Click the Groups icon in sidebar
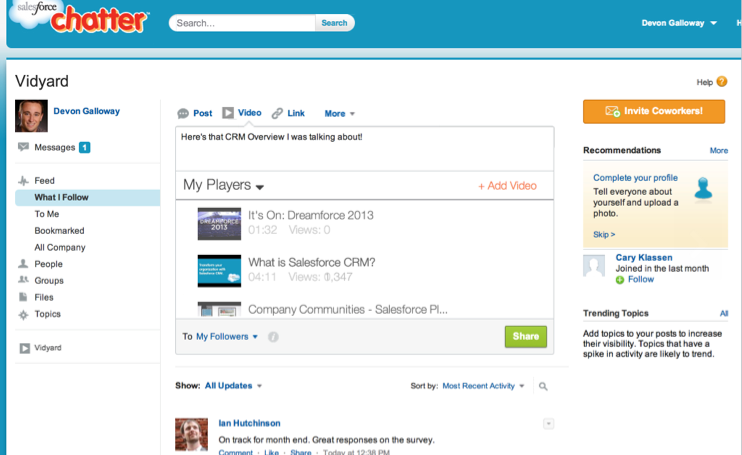Viewport: 742px width, 455px height. click(23, 280)
